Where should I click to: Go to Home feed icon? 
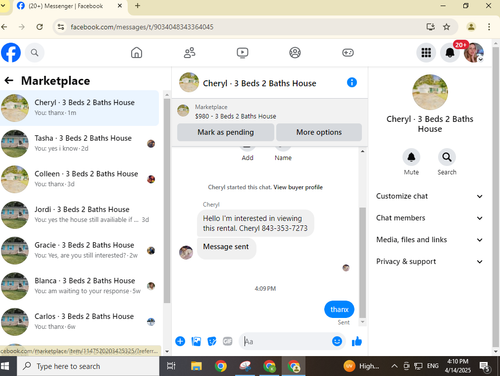(136, 53)
